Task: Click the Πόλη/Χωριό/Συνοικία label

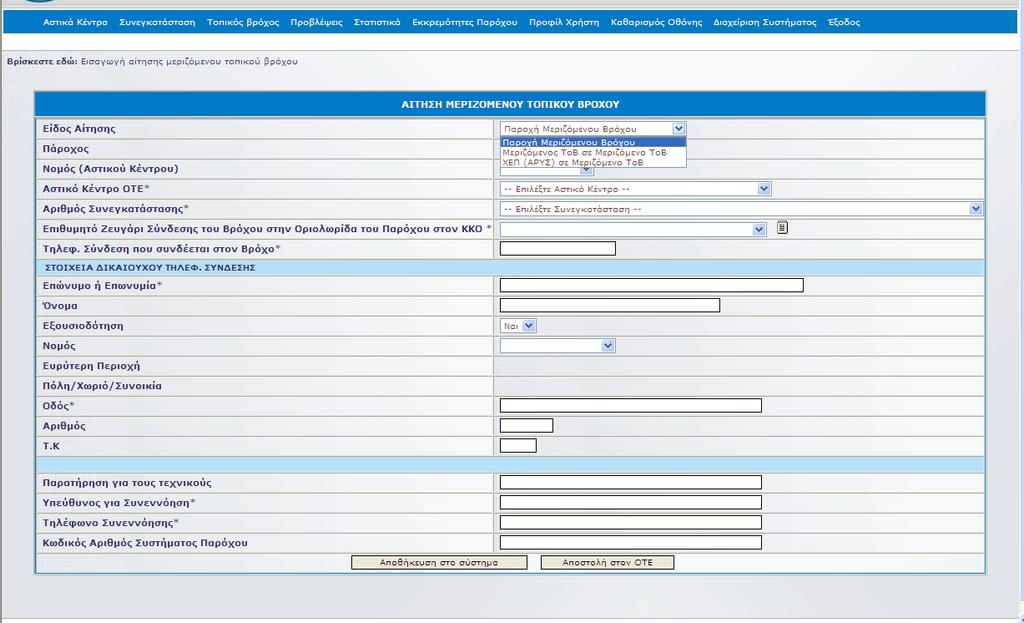Action: [102, 386]
